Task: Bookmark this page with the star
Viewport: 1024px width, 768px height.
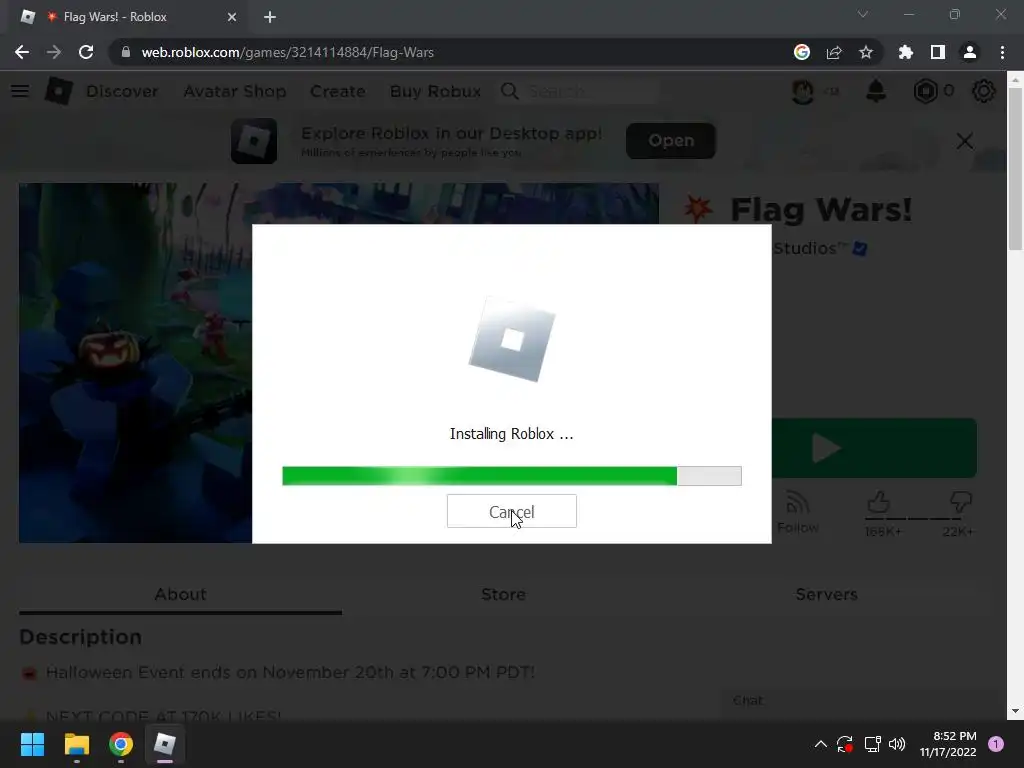Action: click(866, 52)
